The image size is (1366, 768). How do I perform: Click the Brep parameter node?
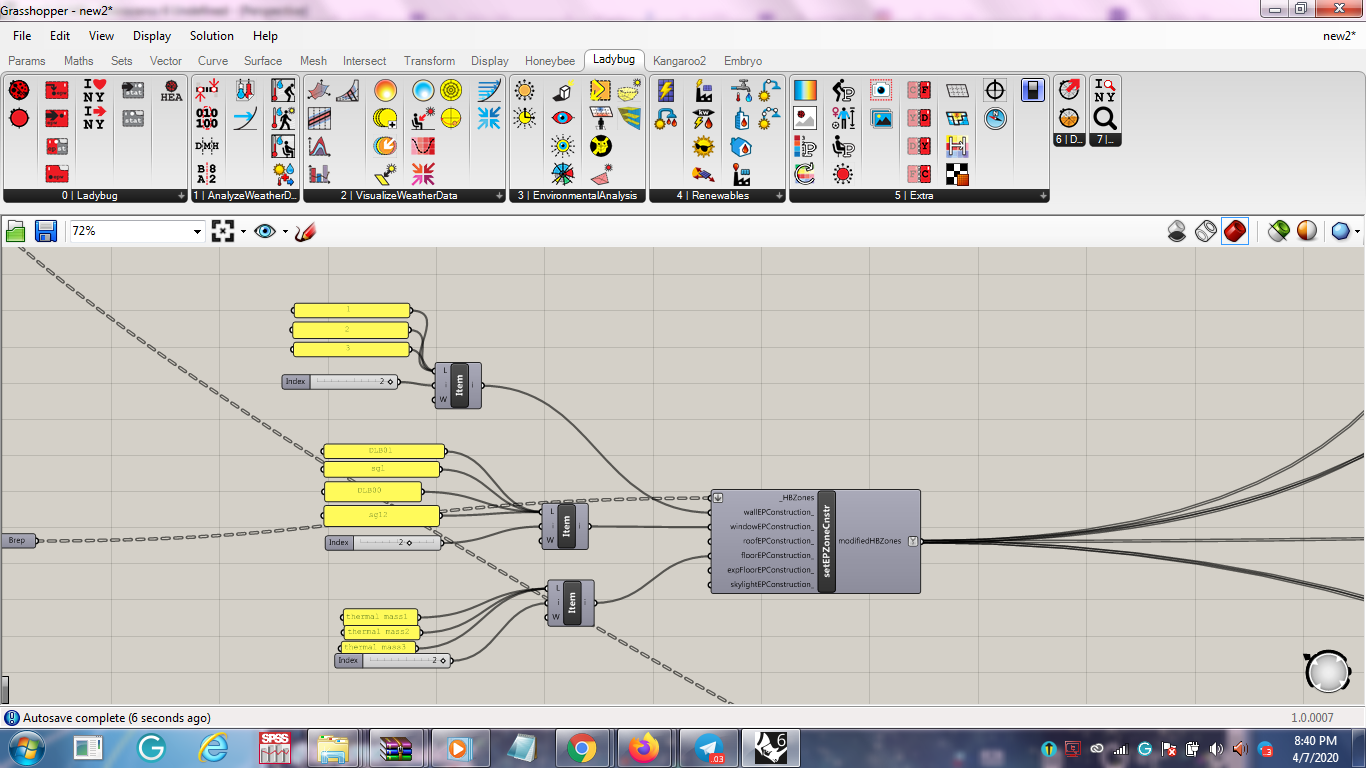coord(18,541)
